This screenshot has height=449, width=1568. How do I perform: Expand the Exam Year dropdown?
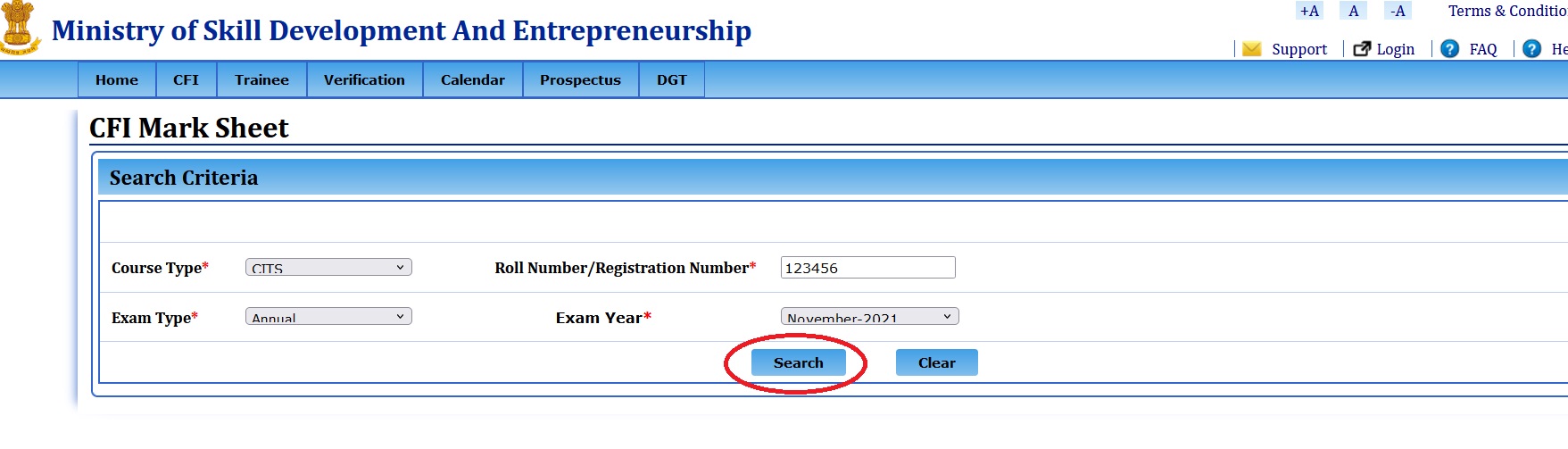(869, 316)
